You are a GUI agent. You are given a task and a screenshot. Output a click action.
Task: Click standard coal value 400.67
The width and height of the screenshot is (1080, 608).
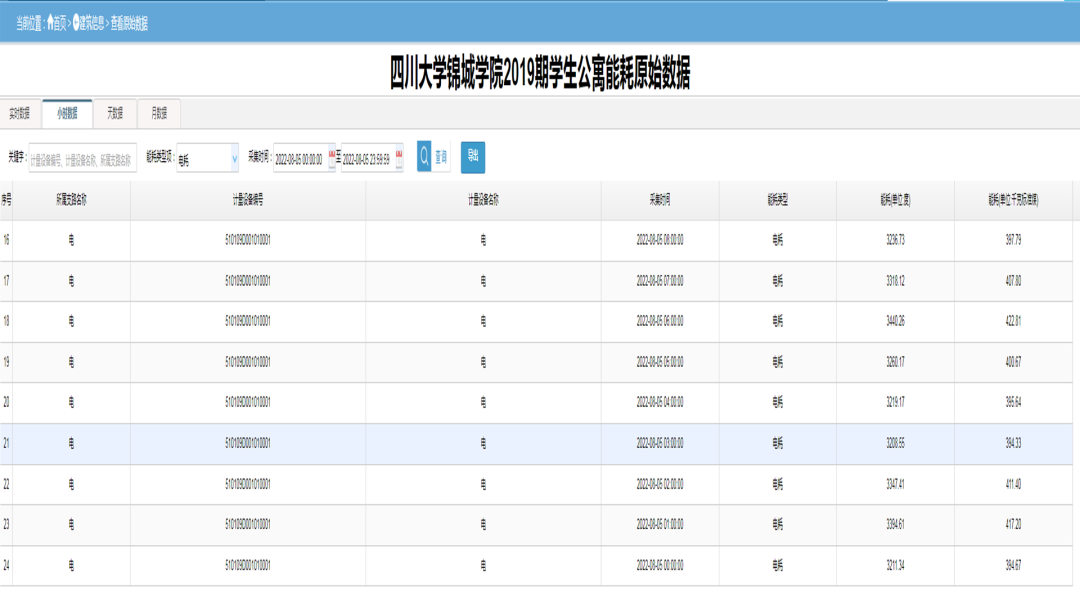pos(1013,362)
